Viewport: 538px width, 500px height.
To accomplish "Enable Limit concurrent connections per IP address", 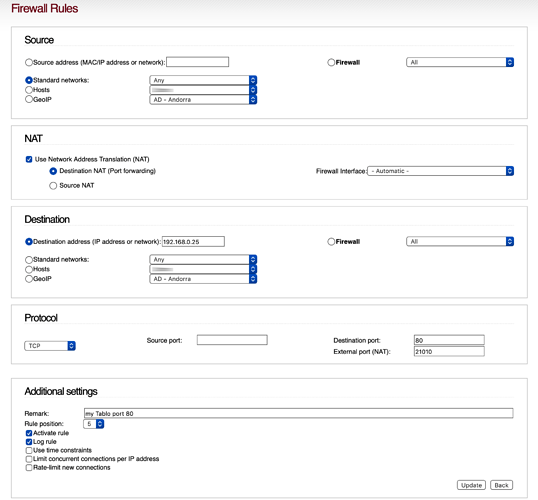I will (29, 459).
